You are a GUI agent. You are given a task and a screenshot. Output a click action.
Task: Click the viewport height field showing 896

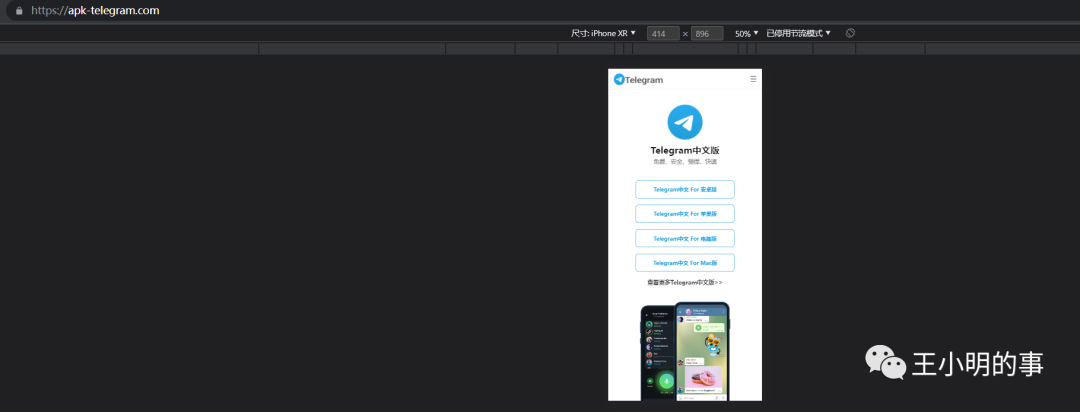[x=707, y=33]
